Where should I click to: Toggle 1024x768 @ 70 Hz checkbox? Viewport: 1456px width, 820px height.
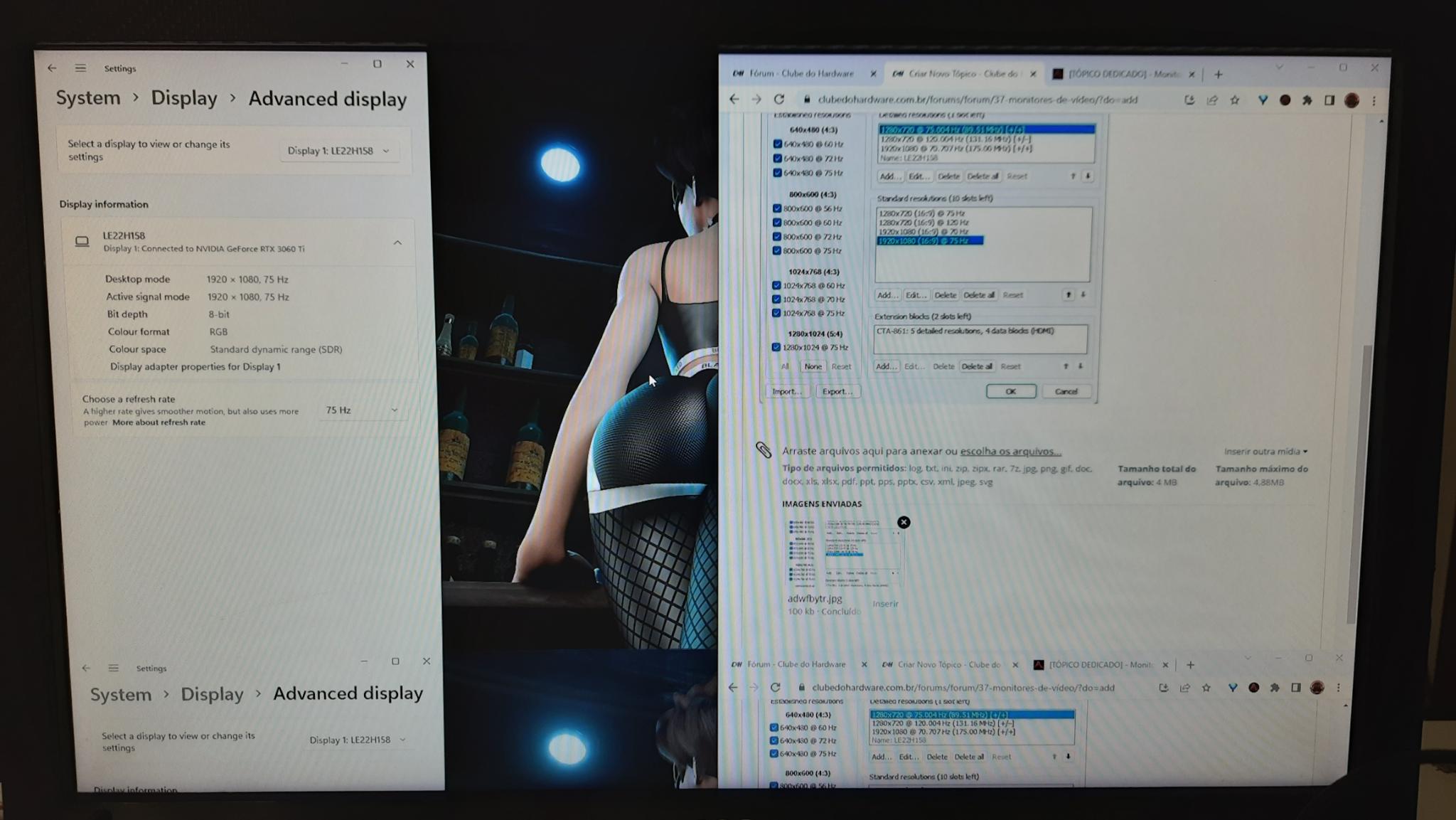click(x=776, y=299)
